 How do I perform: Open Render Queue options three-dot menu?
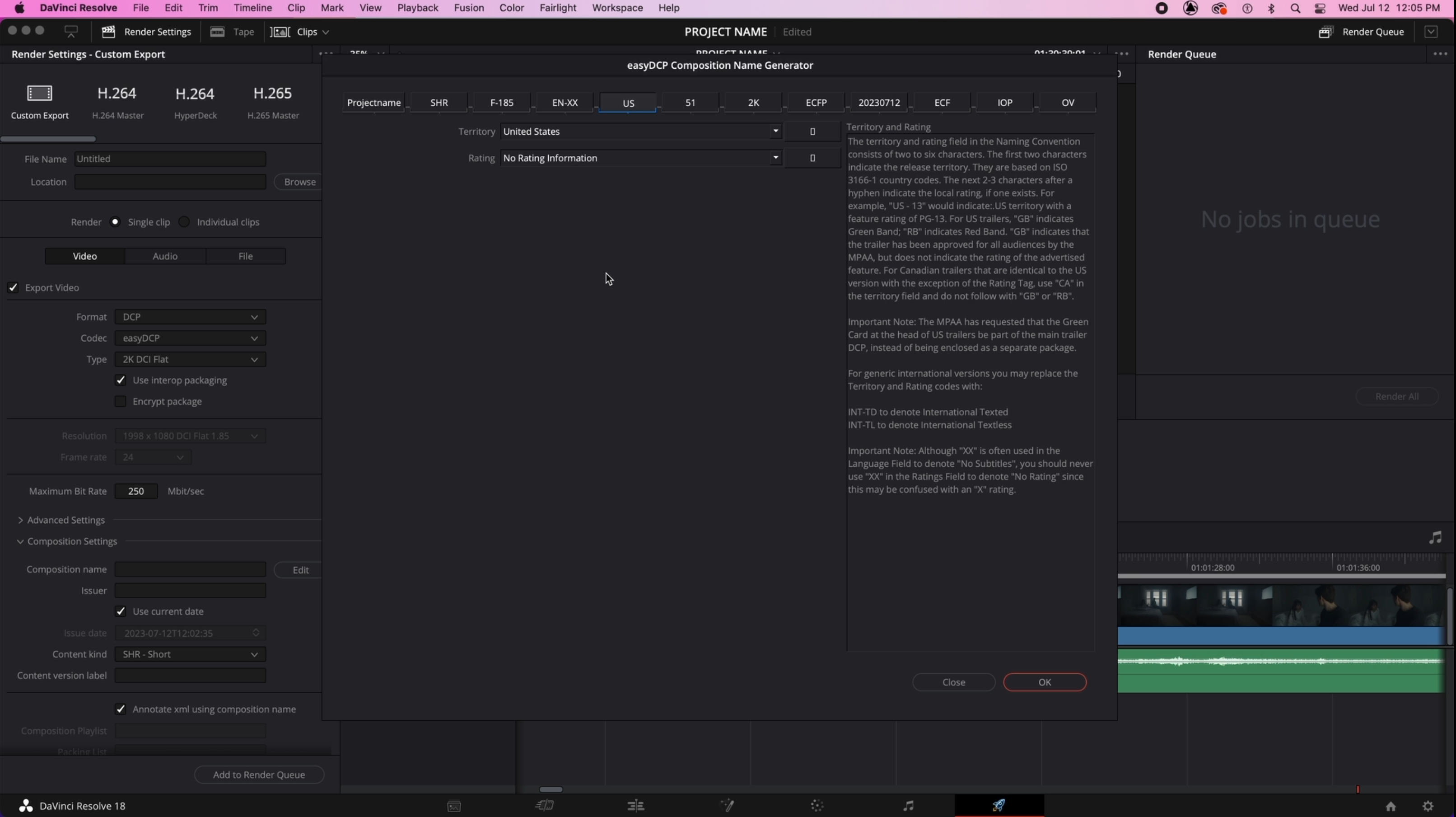(1440, 54)
